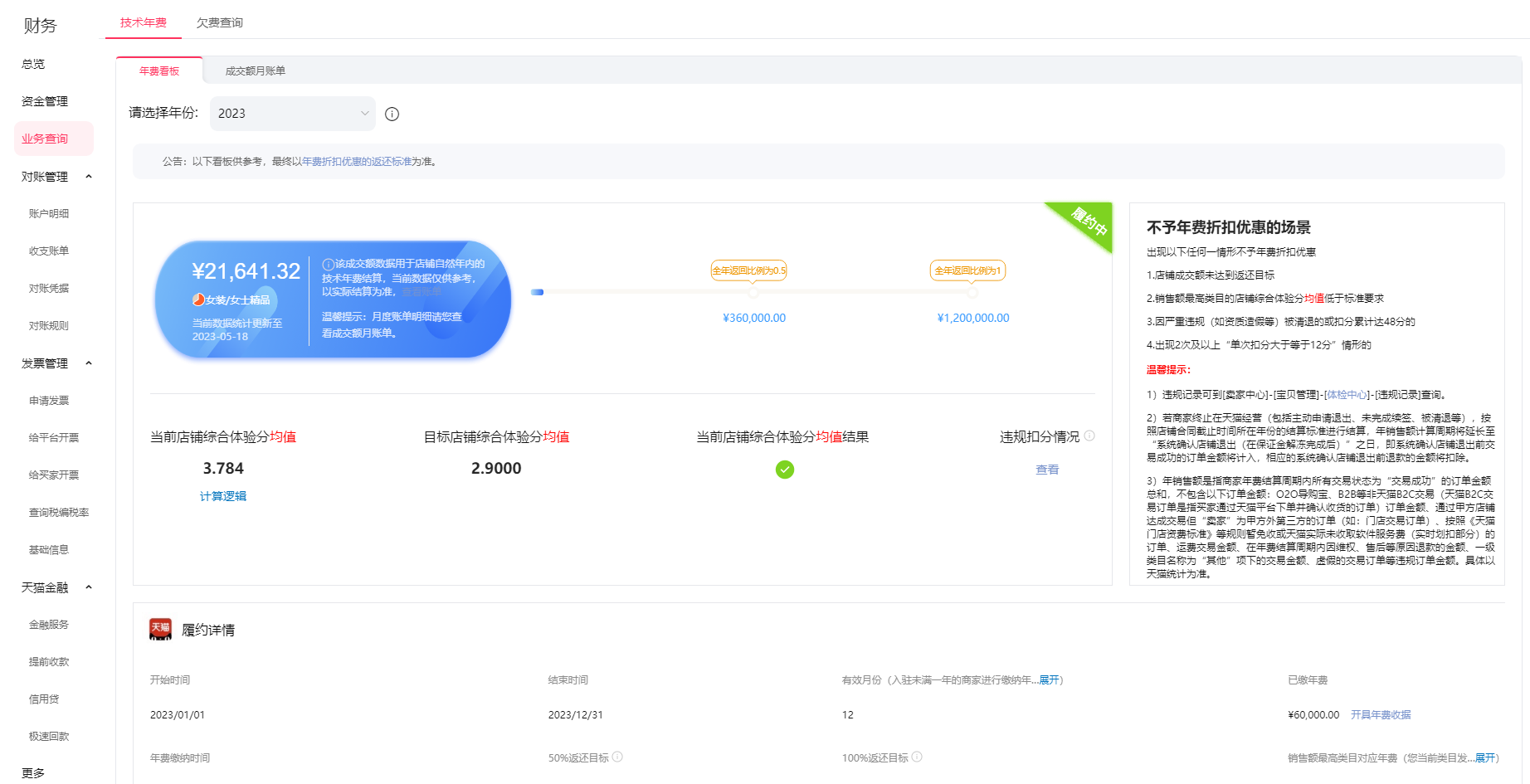Collapse the 对账管理 sidebar section
This screenshot has width=1530, height=784.
pyautogui.click(x=89, y=177)
